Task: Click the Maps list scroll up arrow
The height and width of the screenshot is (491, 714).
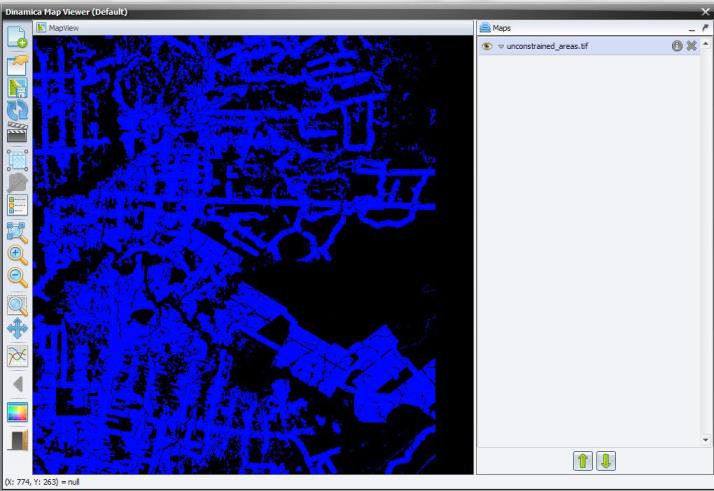Action: 706,44
